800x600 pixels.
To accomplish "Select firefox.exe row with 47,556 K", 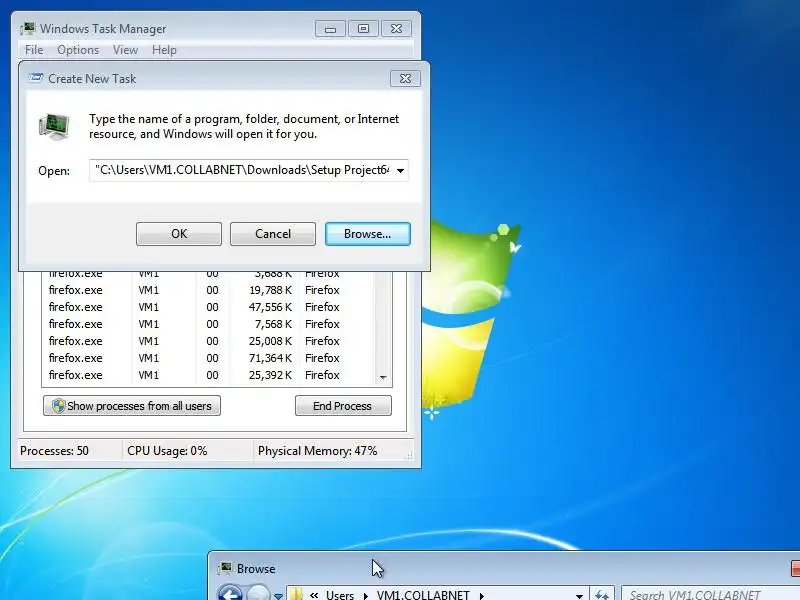I will (208, 307).
